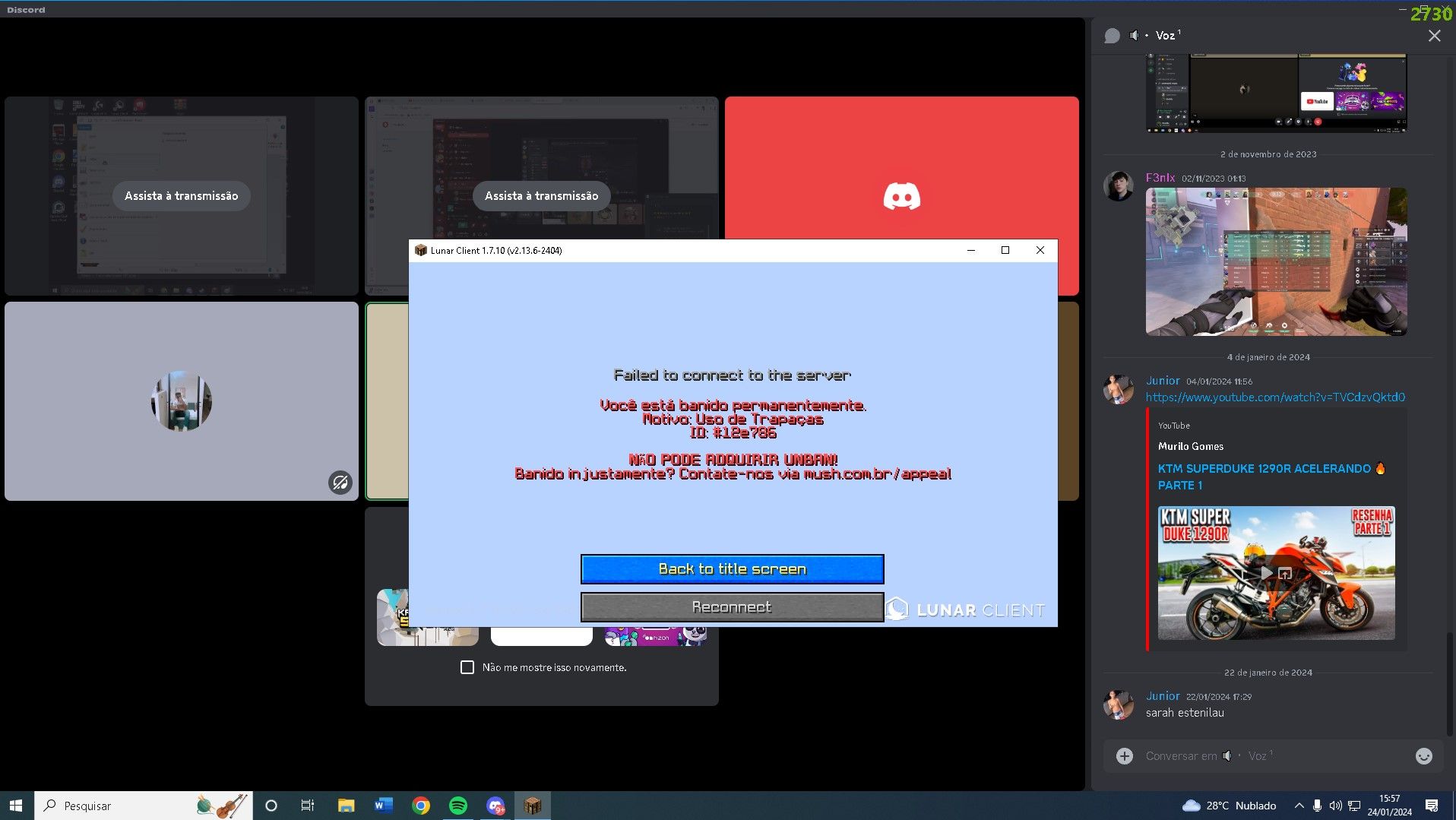Click Back to title screen button
Viewport: 1456px width, 820px height.
732,568
